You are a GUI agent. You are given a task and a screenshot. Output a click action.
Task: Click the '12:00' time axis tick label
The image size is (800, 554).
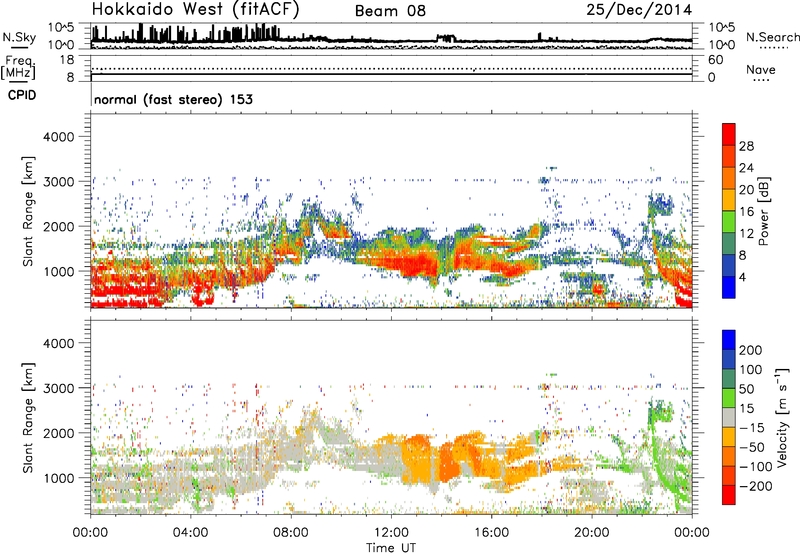[x=391, y=533]
